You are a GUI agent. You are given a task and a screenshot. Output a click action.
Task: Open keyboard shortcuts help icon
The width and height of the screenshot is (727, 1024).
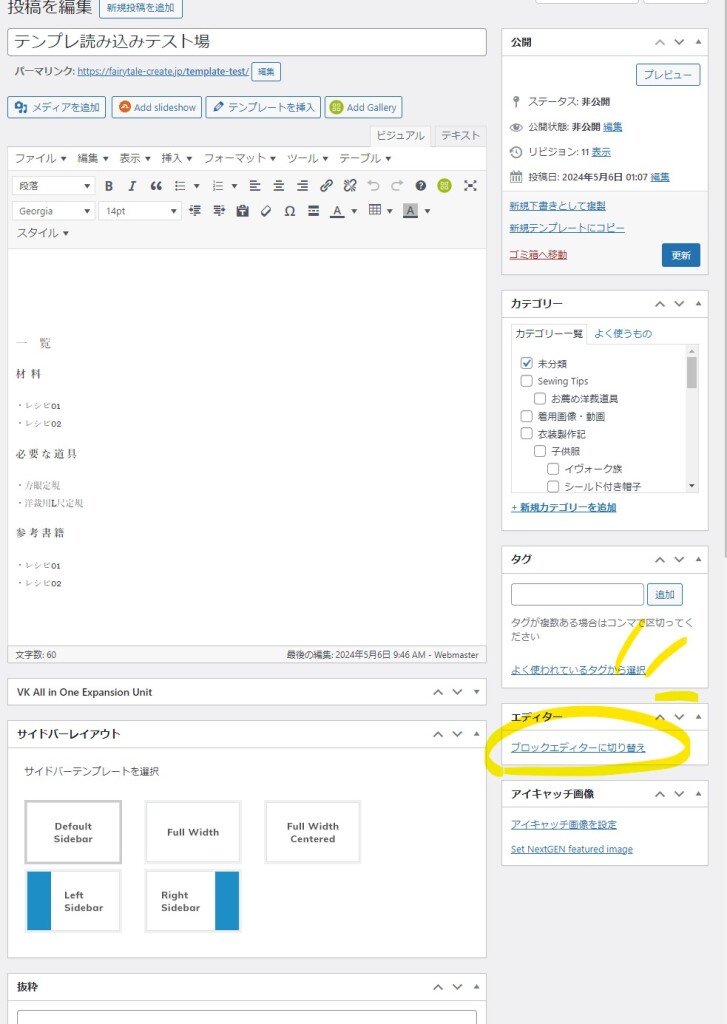[421, 186]
